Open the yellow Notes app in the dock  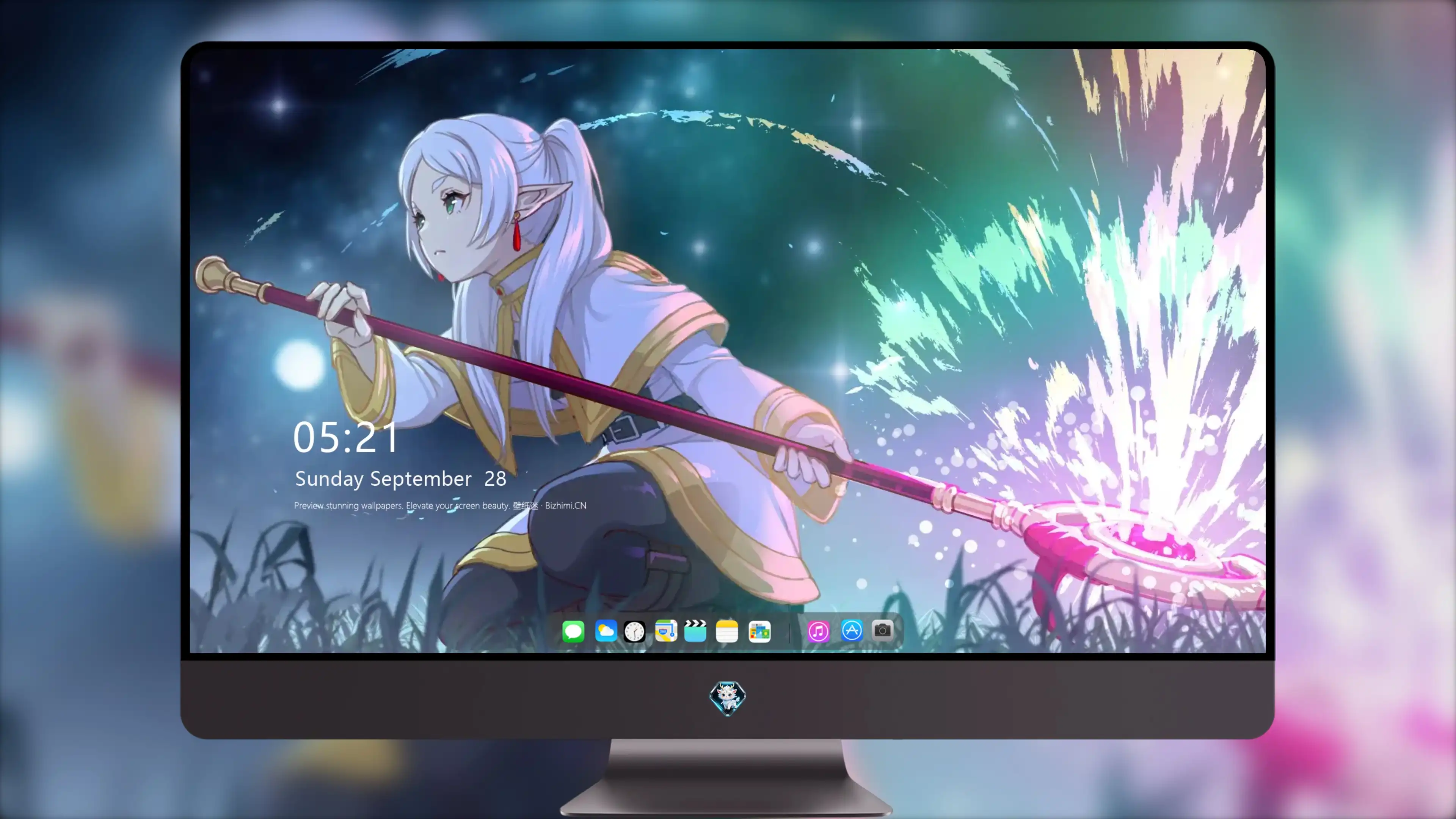(x=727, y=631)
